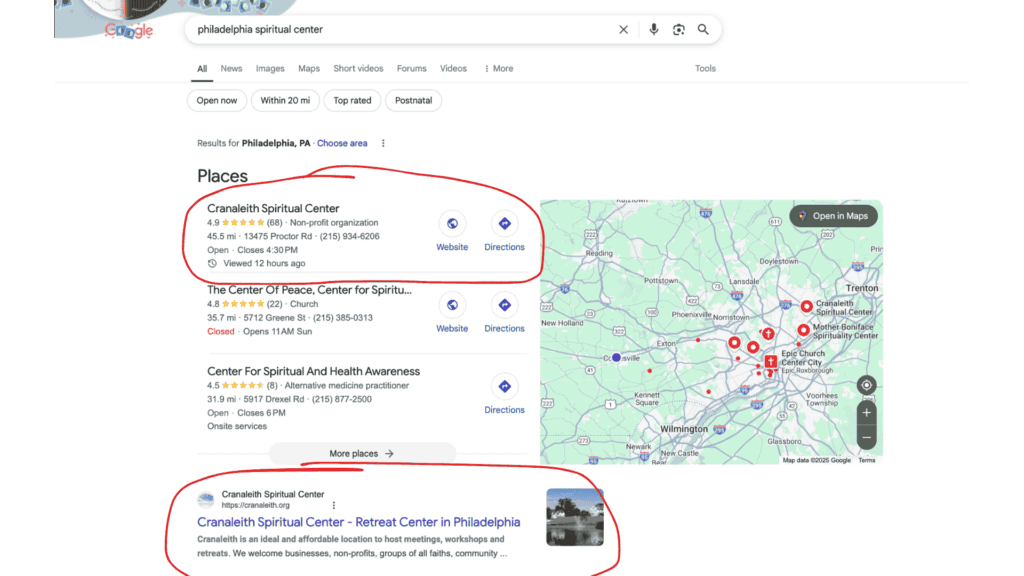
Task: Open three-dot options next to Choose area
Action: point(383,143)
